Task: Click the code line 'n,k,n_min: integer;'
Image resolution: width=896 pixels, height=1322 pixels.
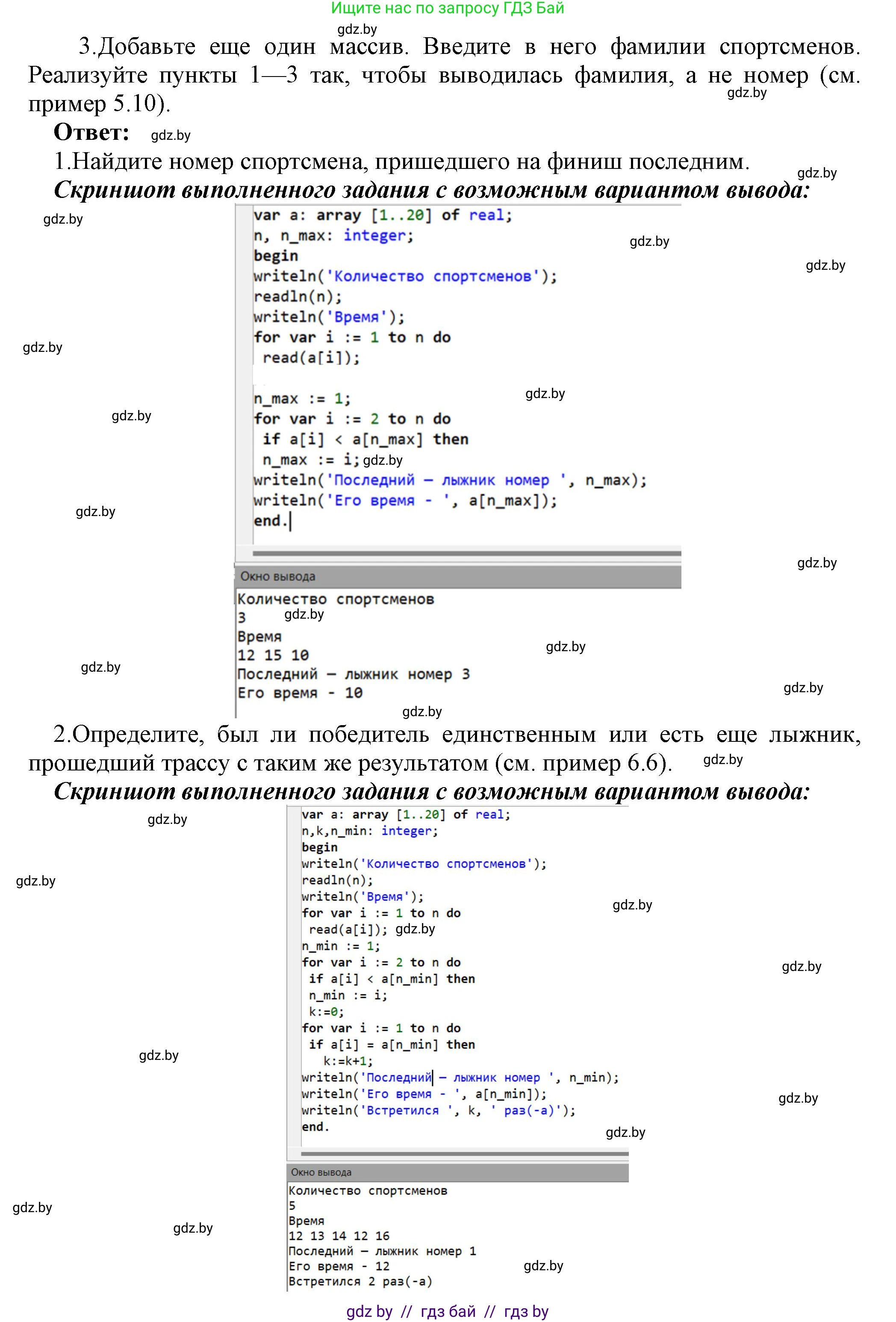Action: coord(370,831)
